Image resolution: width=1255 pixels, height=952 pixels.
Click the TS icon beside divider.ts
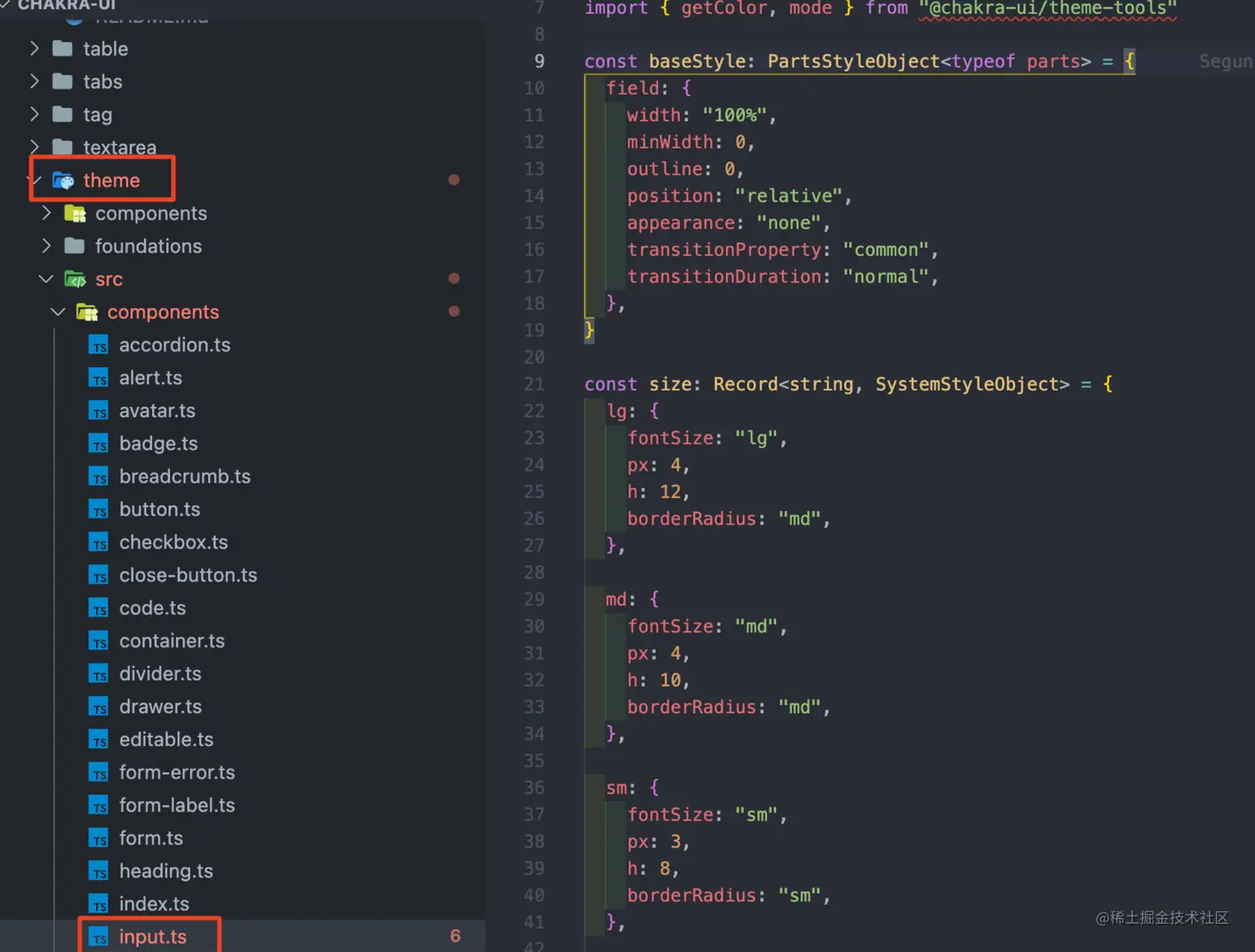(x=99, y=674)
